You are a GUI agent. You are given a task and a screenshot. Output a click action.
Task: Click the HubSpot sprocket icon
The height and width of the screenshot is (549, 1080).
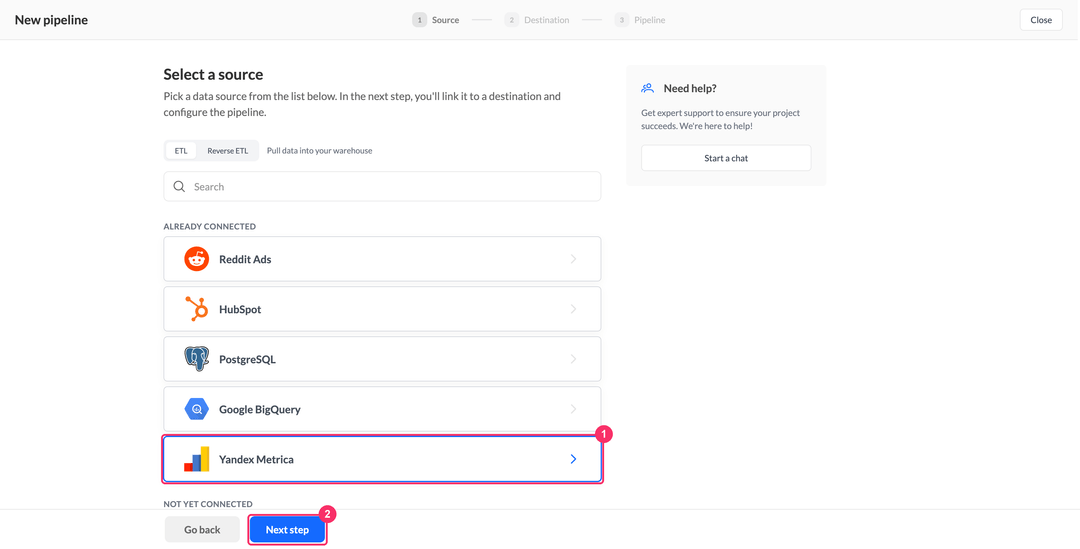(196, 309)
